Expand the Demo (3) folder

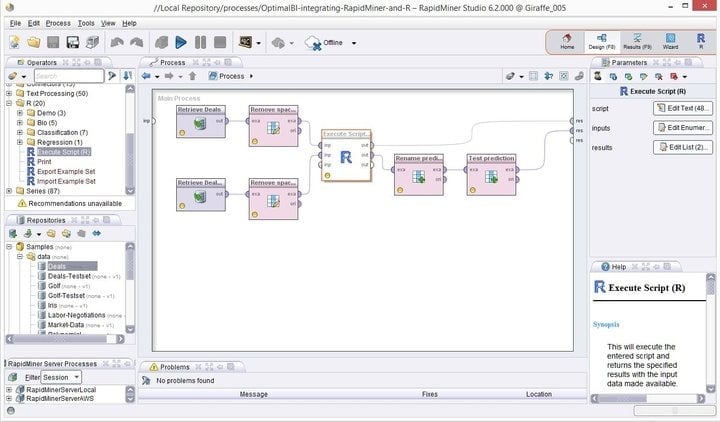click(20, 113)
